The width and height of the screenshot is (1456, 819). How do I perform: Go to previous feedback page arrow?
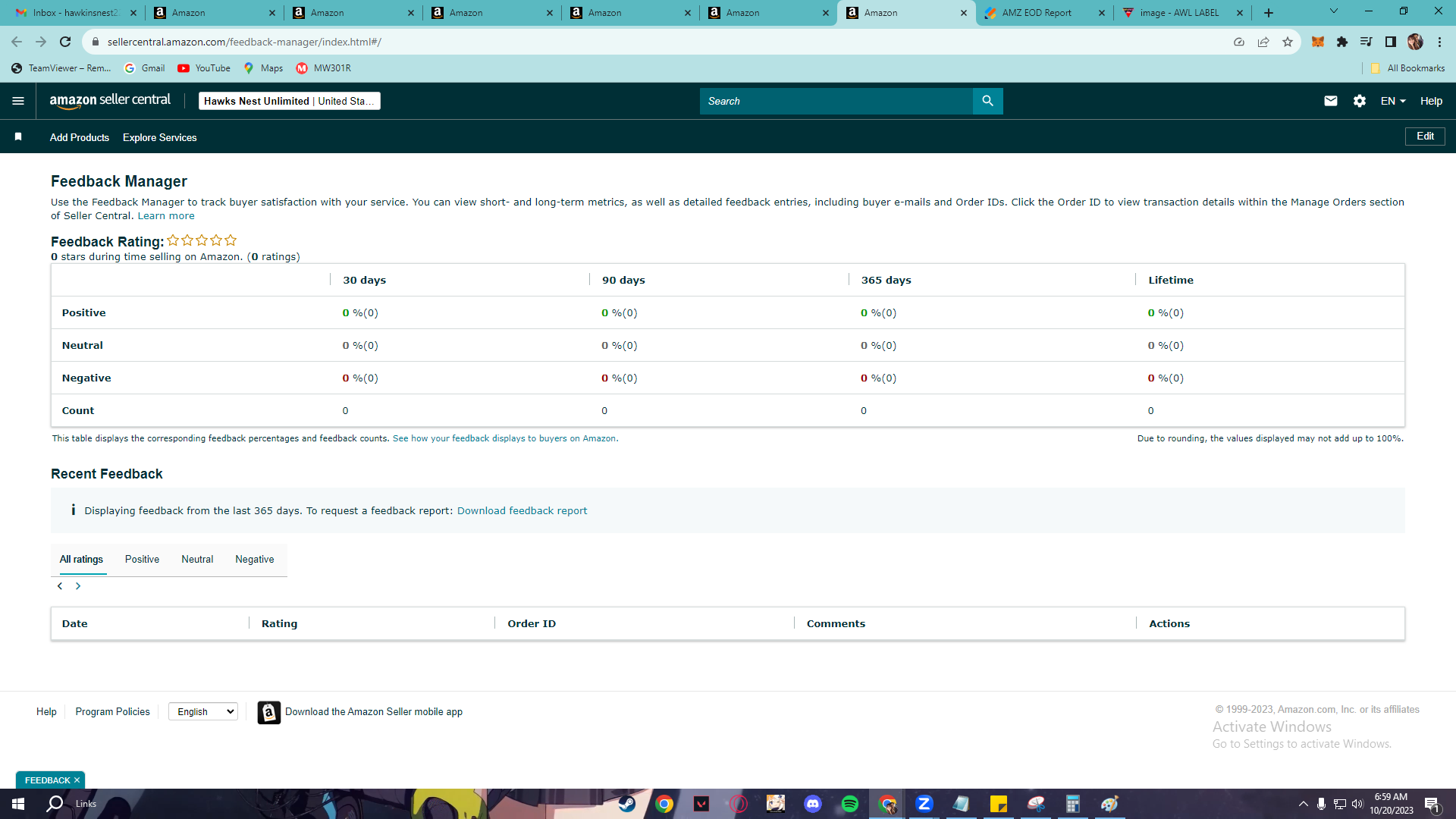click(60, 586)
